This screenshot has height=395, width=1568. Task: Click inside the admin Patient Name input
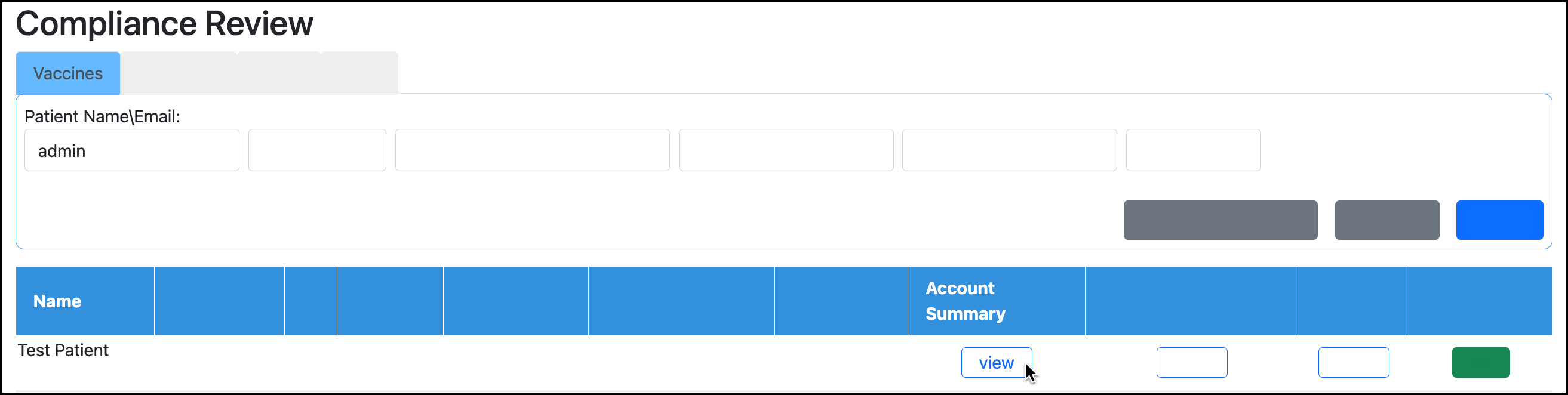(x=131, y=150)
